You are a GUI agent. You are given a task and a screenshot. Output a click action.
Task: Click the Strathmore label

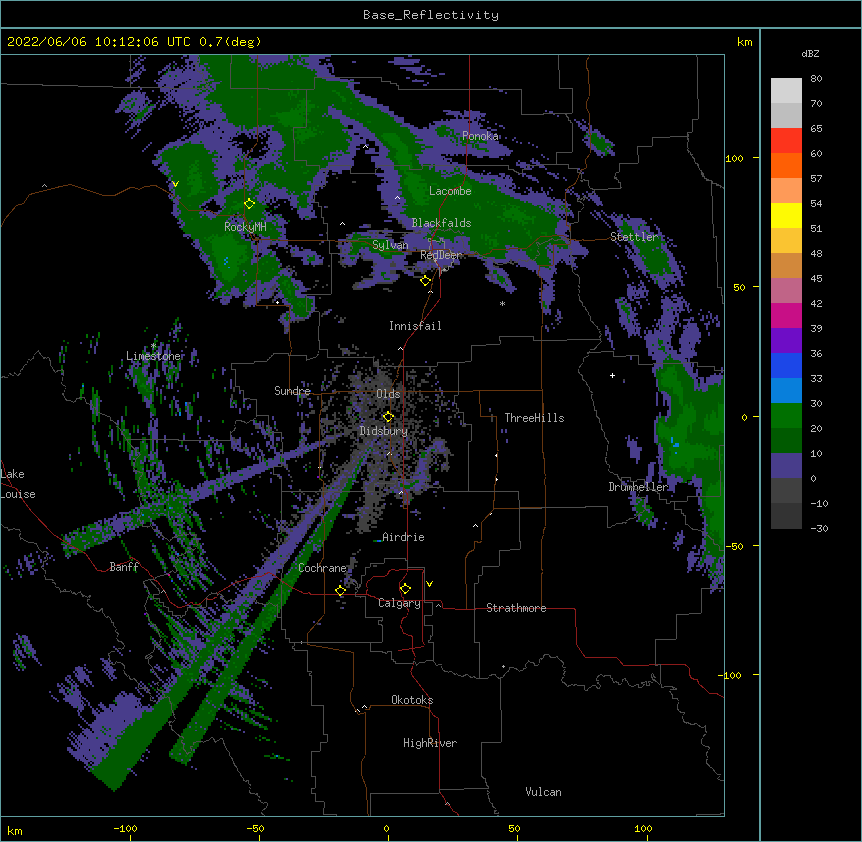(516, 608)
